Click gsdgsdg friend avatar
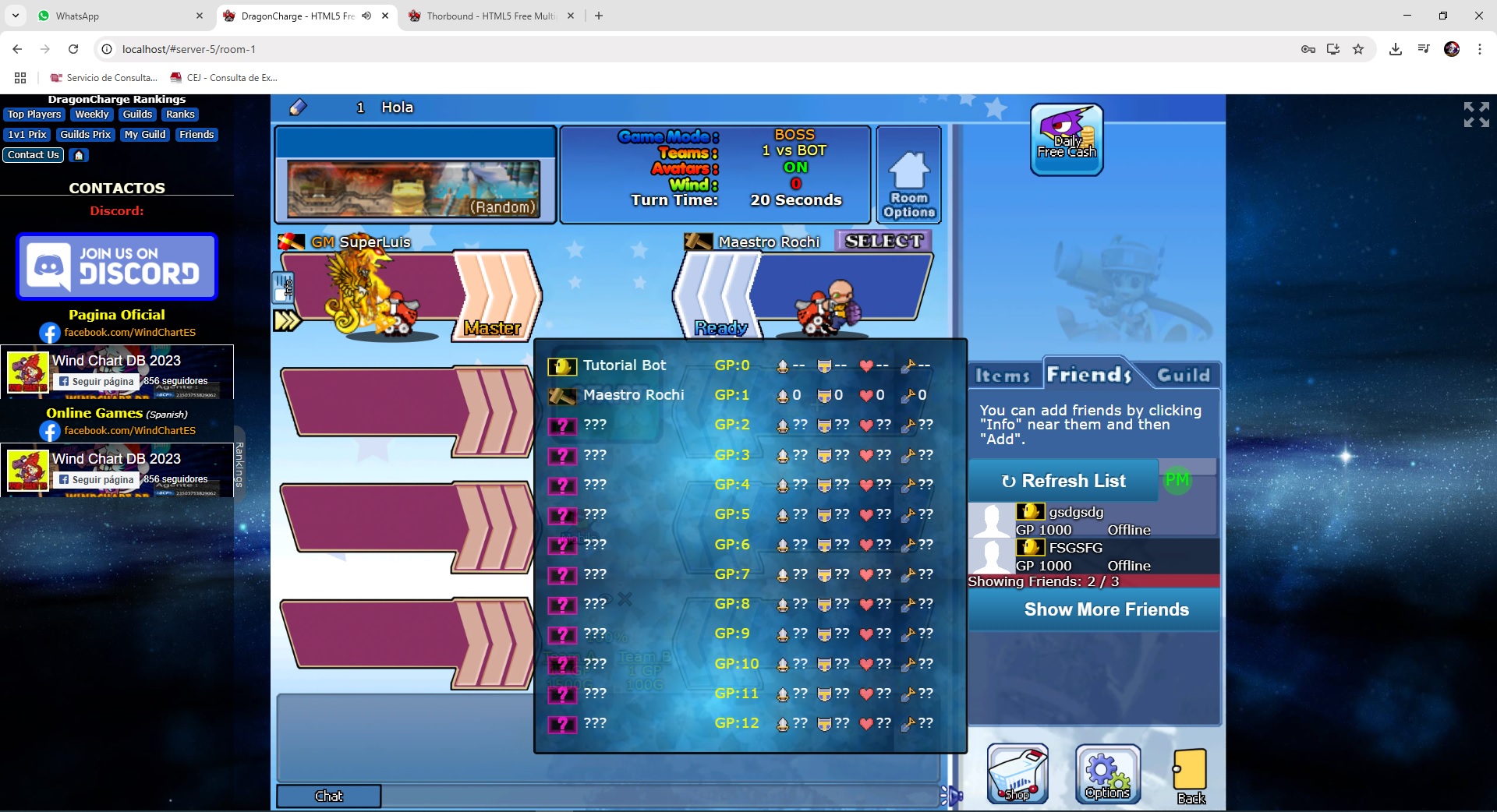Viewport: 1497px width, 812px height. (x=992, y=521)
